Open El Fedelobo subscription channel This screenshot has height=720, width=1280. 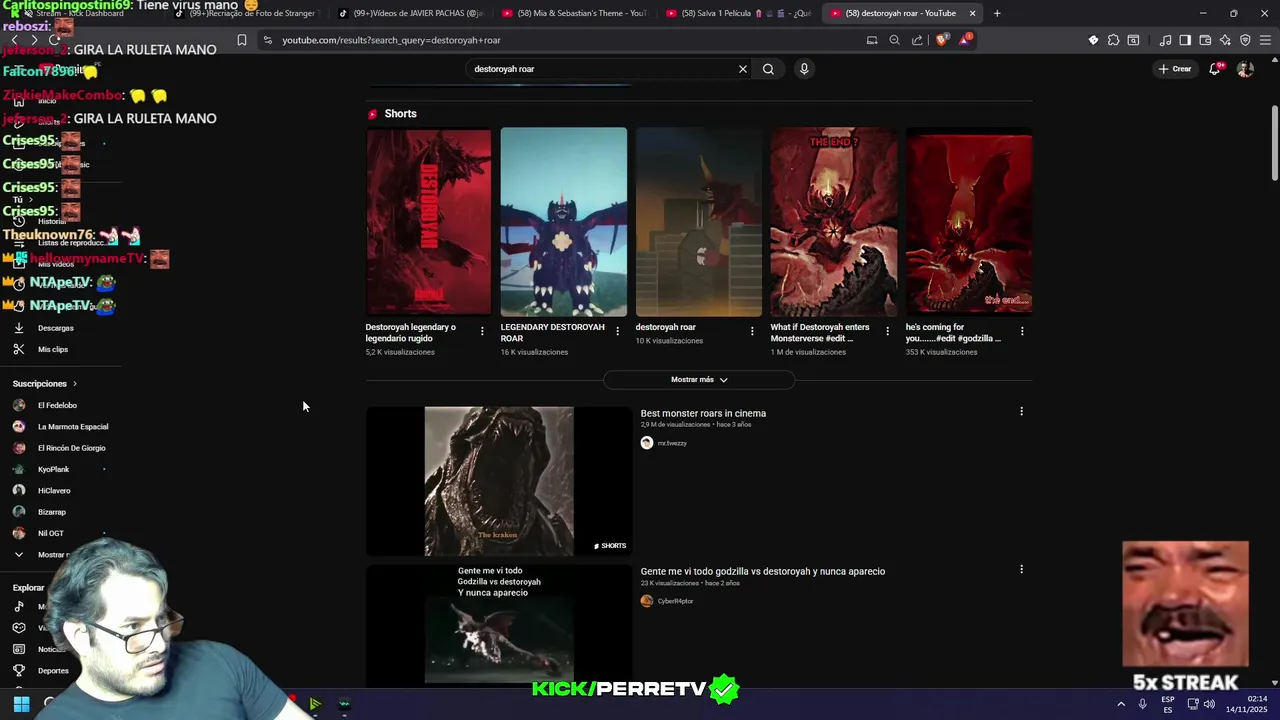coord(57,405)
